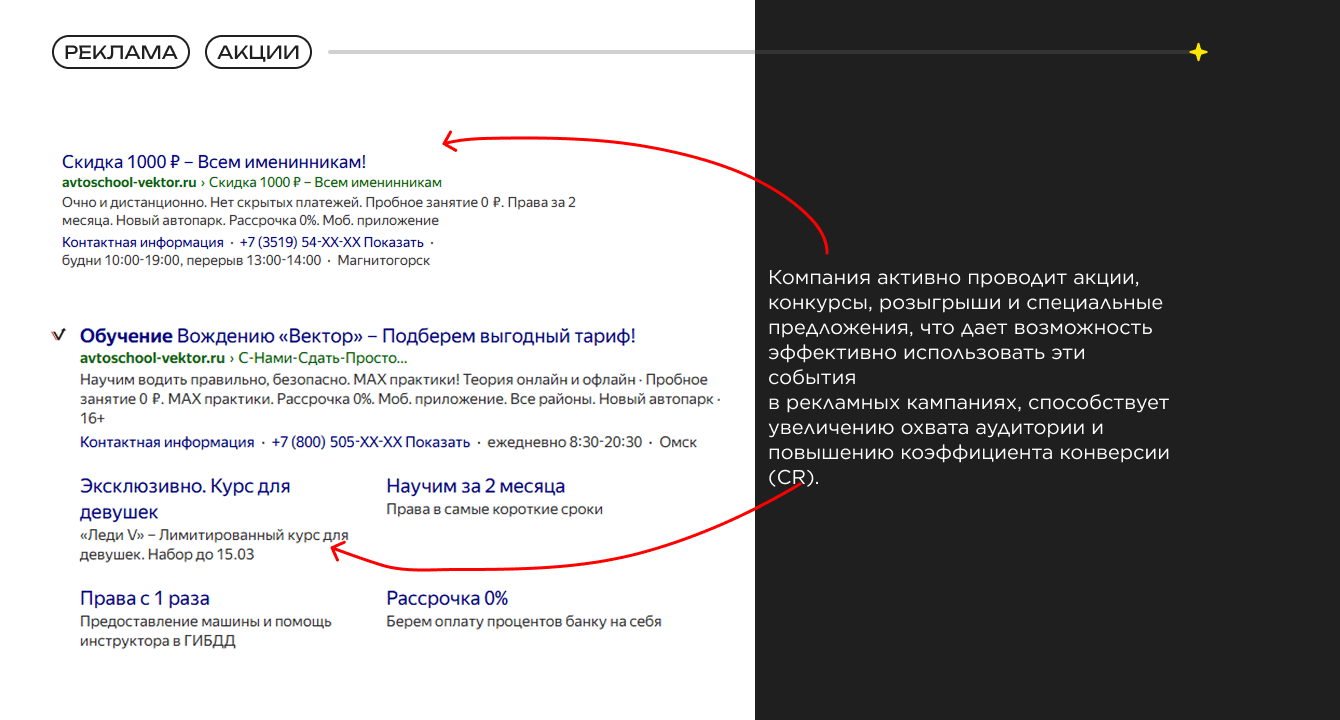Open the Научим за 2 месяца sitelink
This screenshot has height=720, width=1340.
pos(476,486)
